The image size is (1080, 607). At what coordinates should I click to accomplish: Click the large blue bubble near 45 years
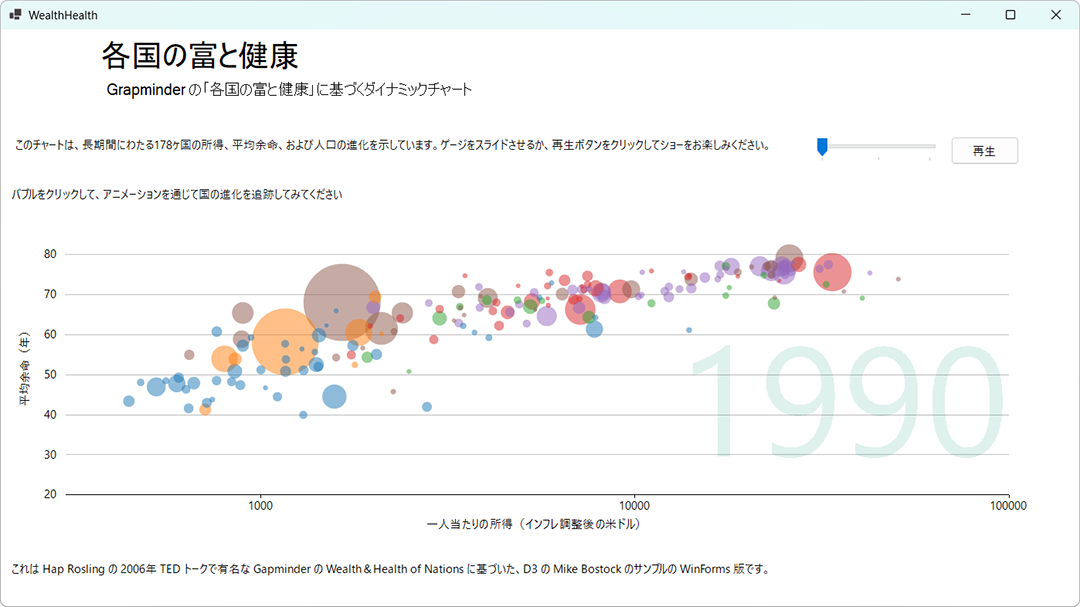pyautogui.click(x=334, y=397)
